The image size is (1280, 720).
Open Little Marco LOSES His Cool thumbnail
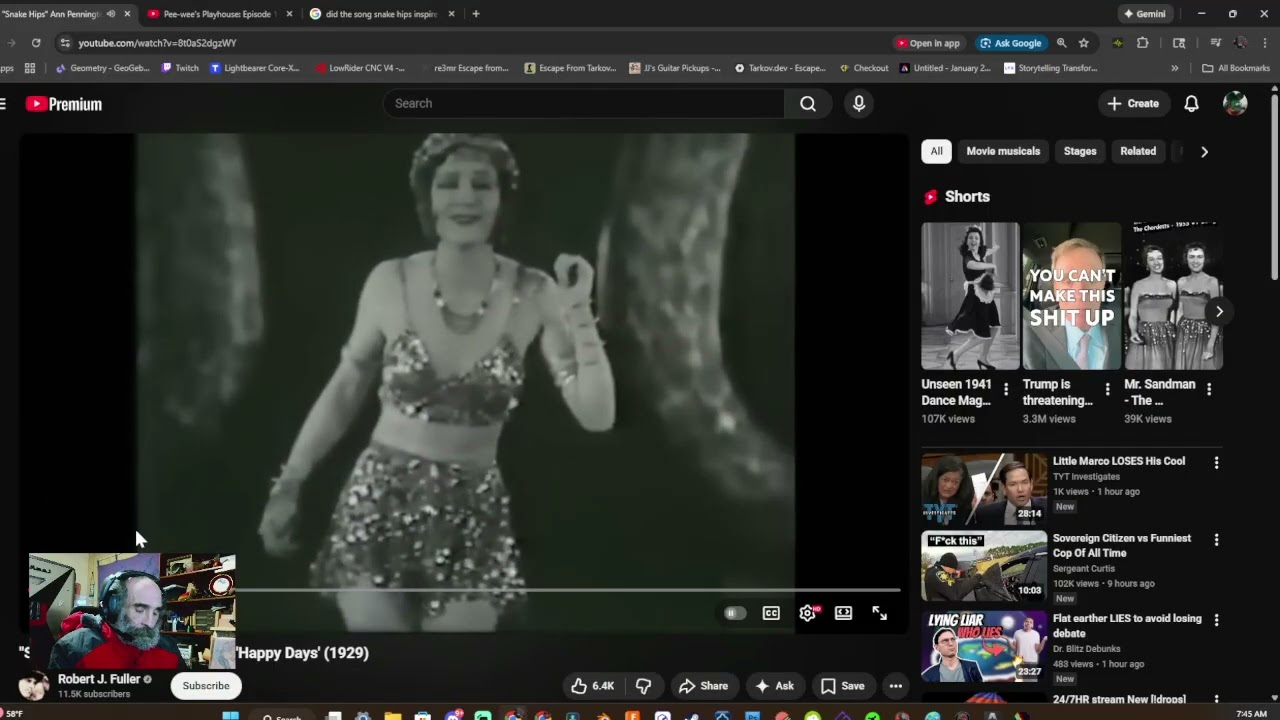(984, 488)
